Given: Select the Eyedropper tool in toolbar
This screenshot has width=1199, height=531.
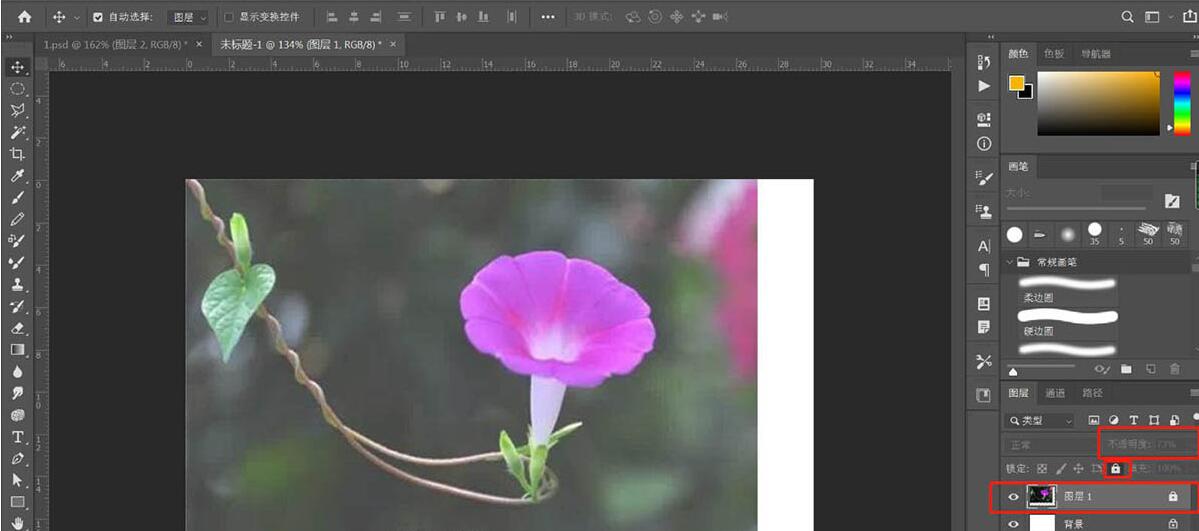Looking at the screenshot, I should coord(17,176).
